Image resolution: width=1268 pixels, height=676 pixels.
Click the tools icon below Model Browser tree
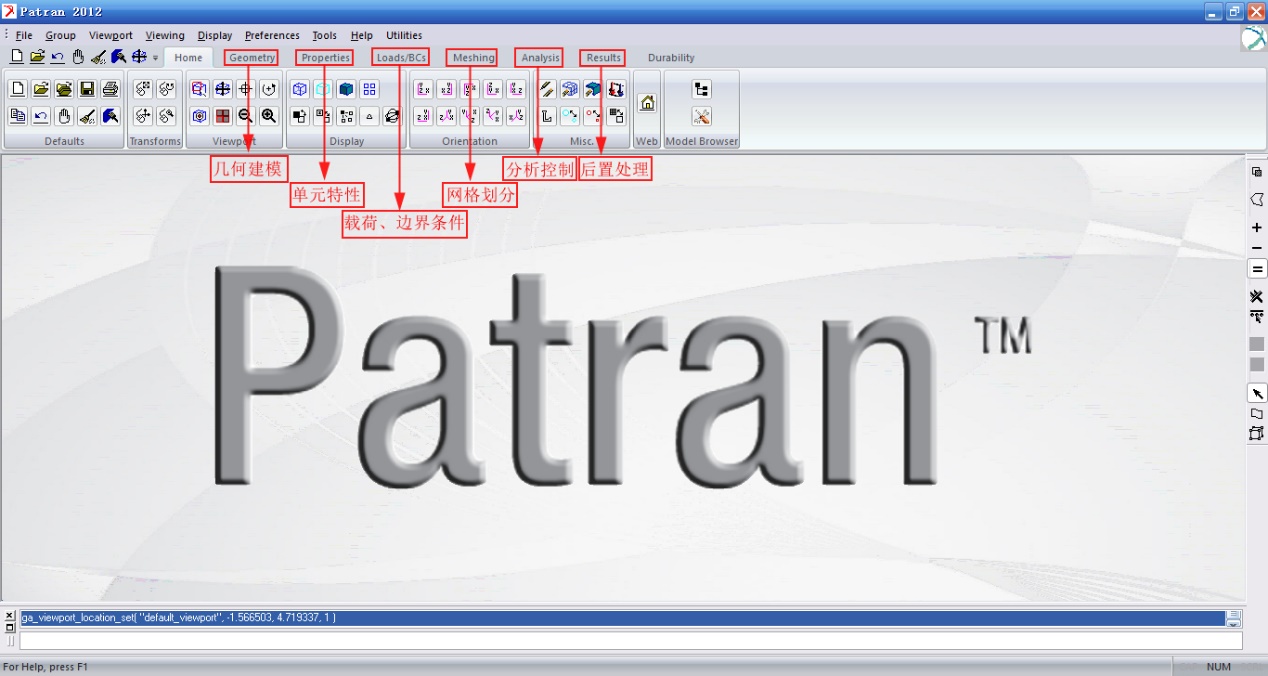702,116
